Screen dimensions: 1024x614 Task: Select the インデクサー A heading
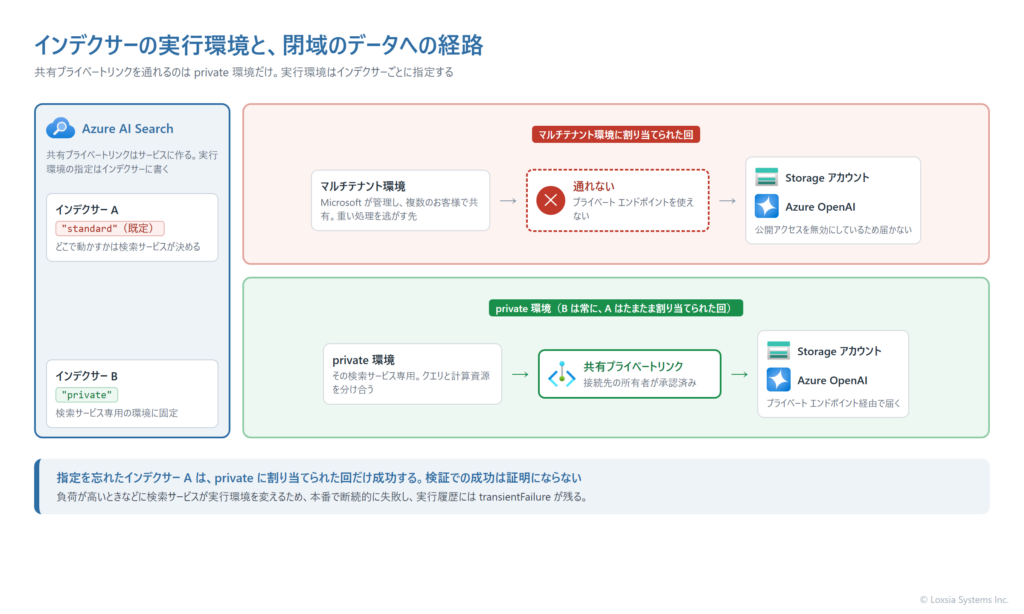pyautogui.click(x=87, y=210)
